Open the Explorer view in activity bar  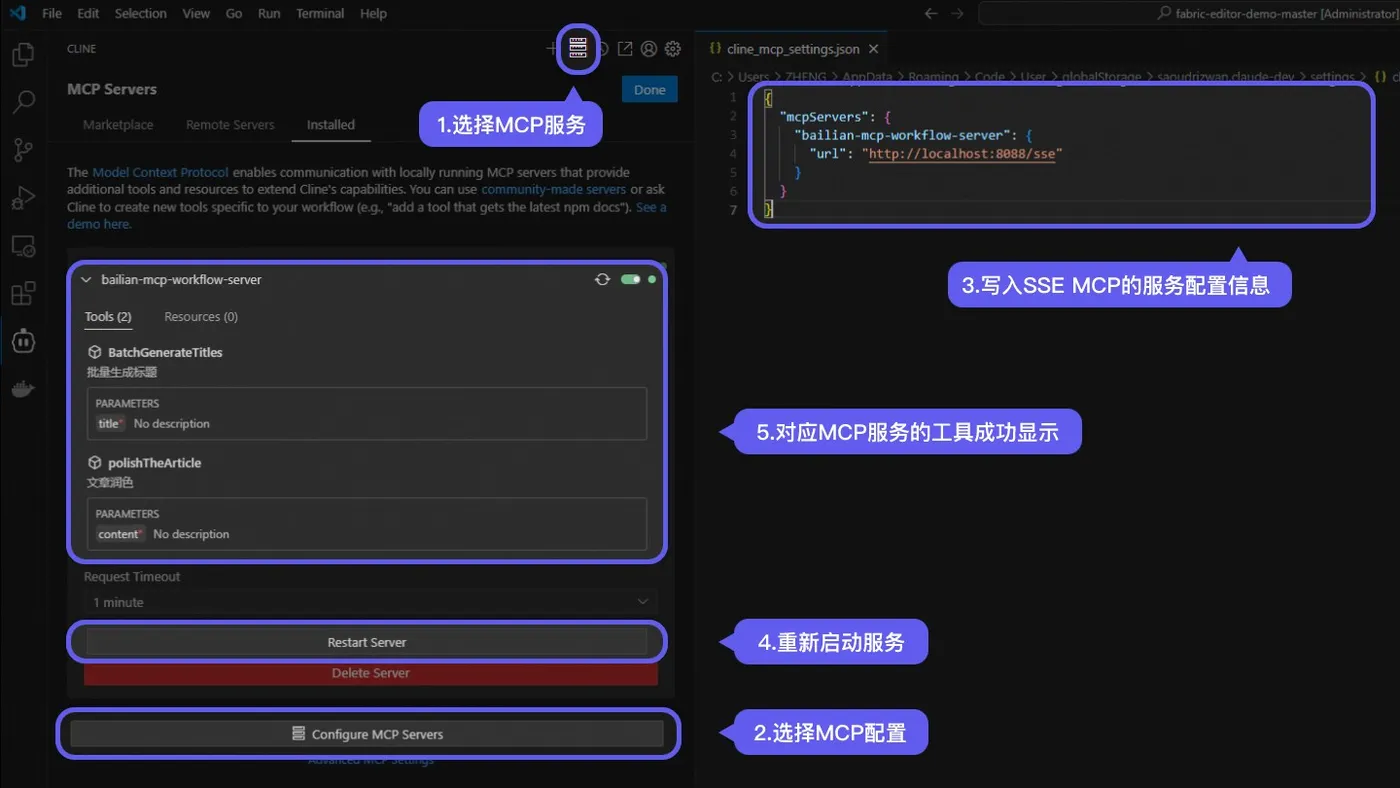(x=23, y=54)
